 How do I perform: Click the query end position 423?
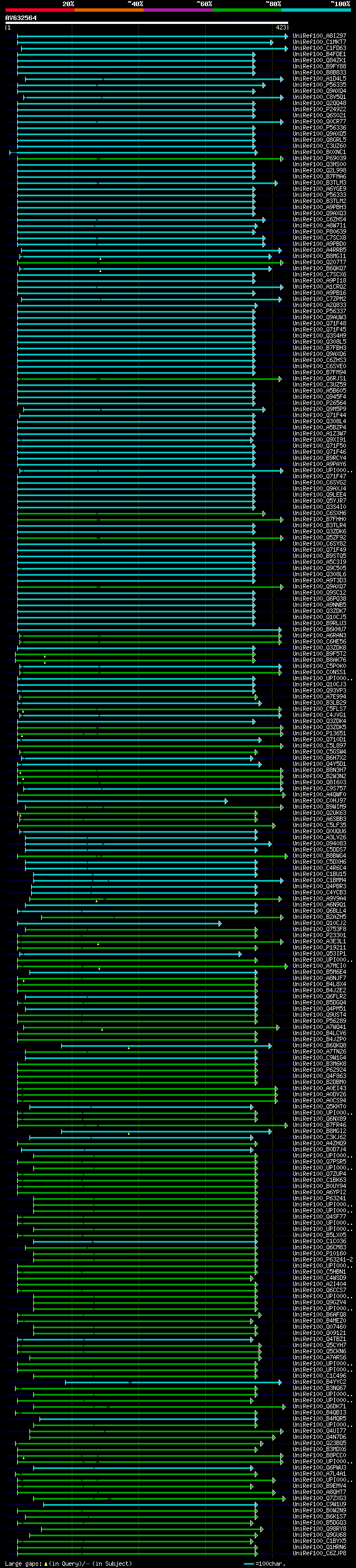[x=280, y=27]
